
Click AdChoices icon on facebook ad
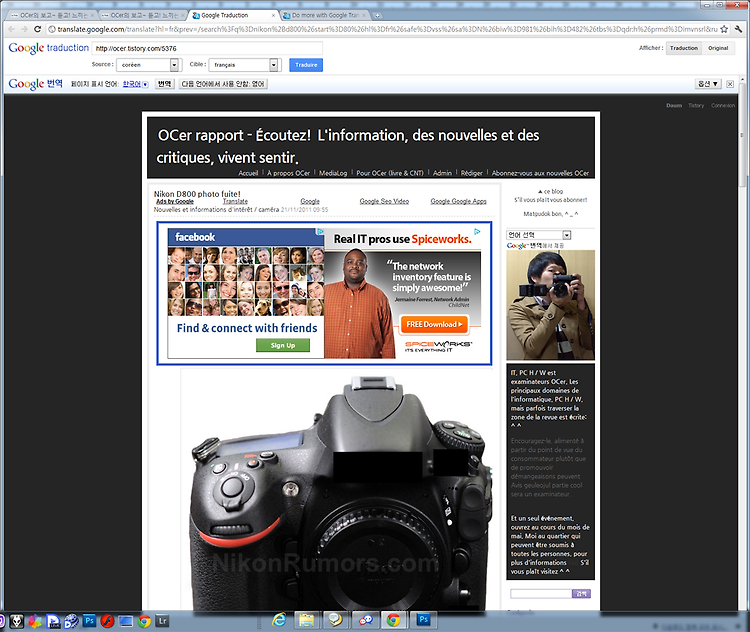(x=320, y=232)
